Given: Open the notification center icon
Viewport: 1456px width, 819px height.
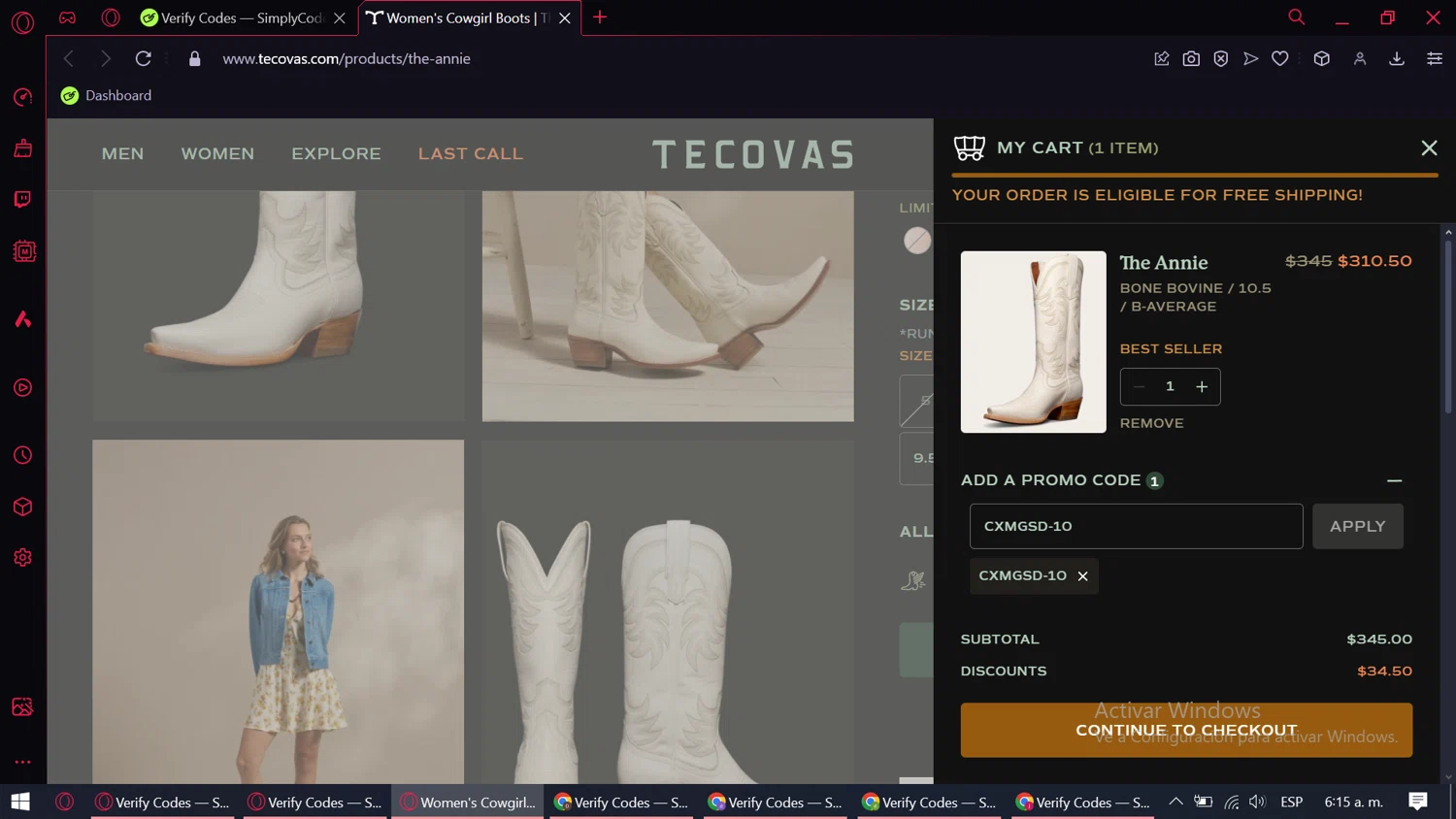Looking at the screenshot, I should [x=1417, y=802].
